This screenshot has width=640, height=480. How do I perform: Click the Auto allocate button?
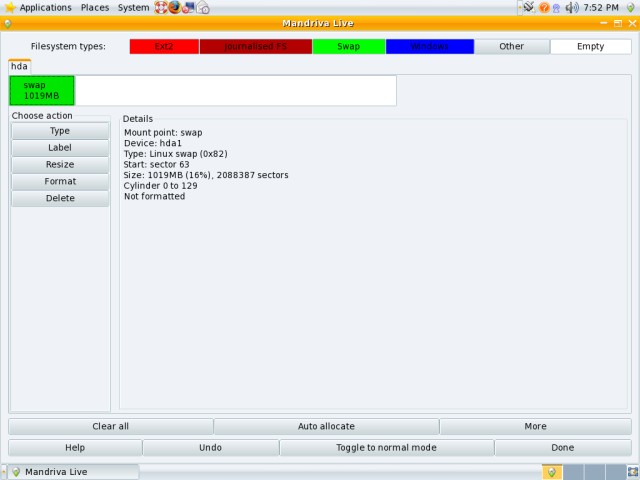click(x=326, y=427)
